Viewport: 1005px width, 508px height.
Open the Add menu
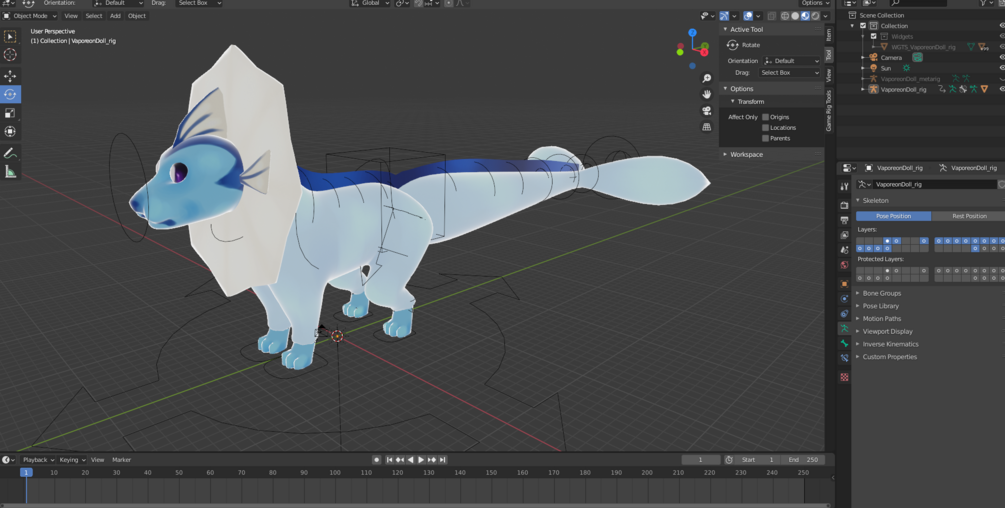pyautogui.click(x=115, y=16)
